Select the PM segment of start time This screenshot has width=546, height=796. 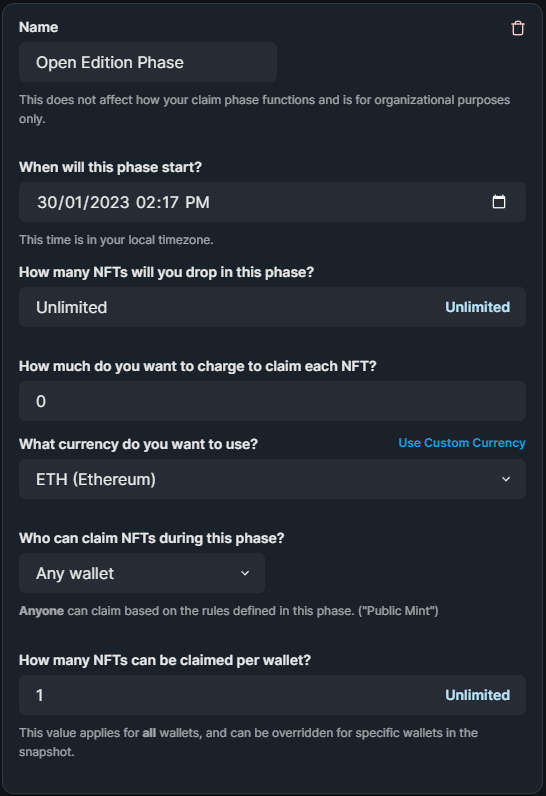click(197, 203)
